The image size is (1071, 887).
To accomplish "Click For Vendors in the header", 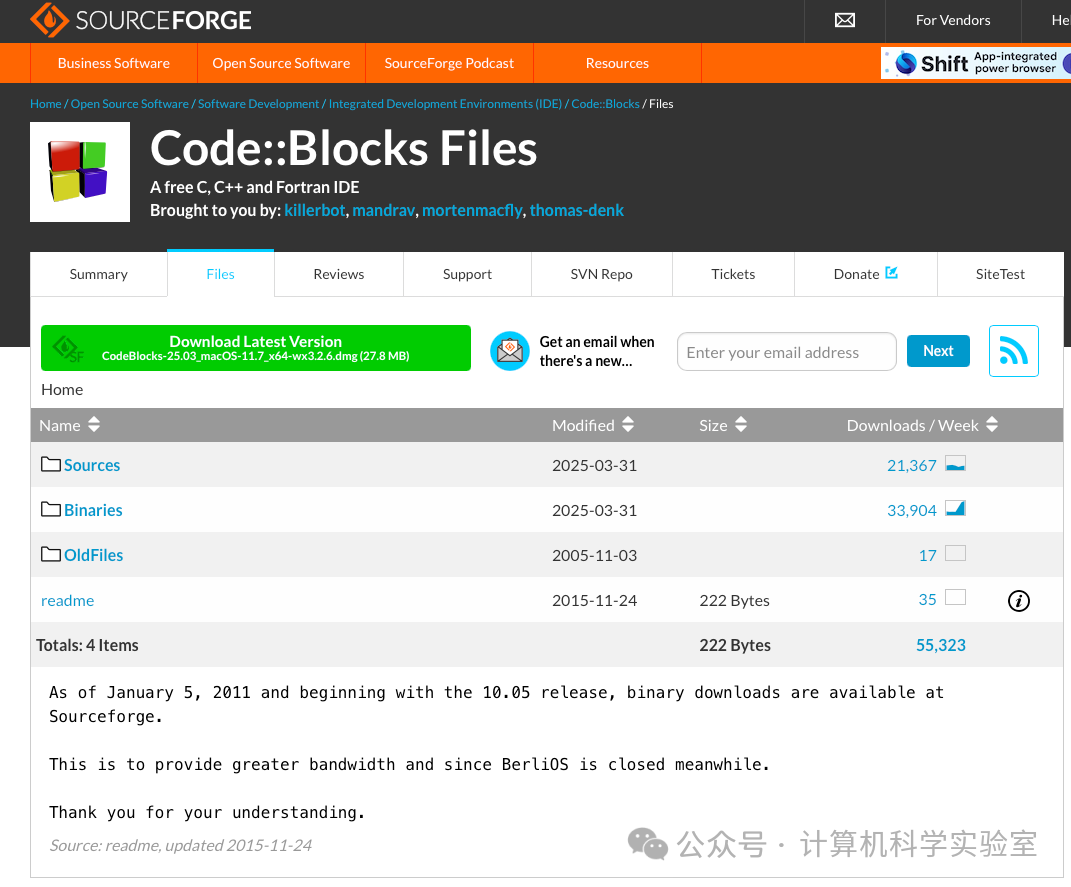I will [953, 20].
